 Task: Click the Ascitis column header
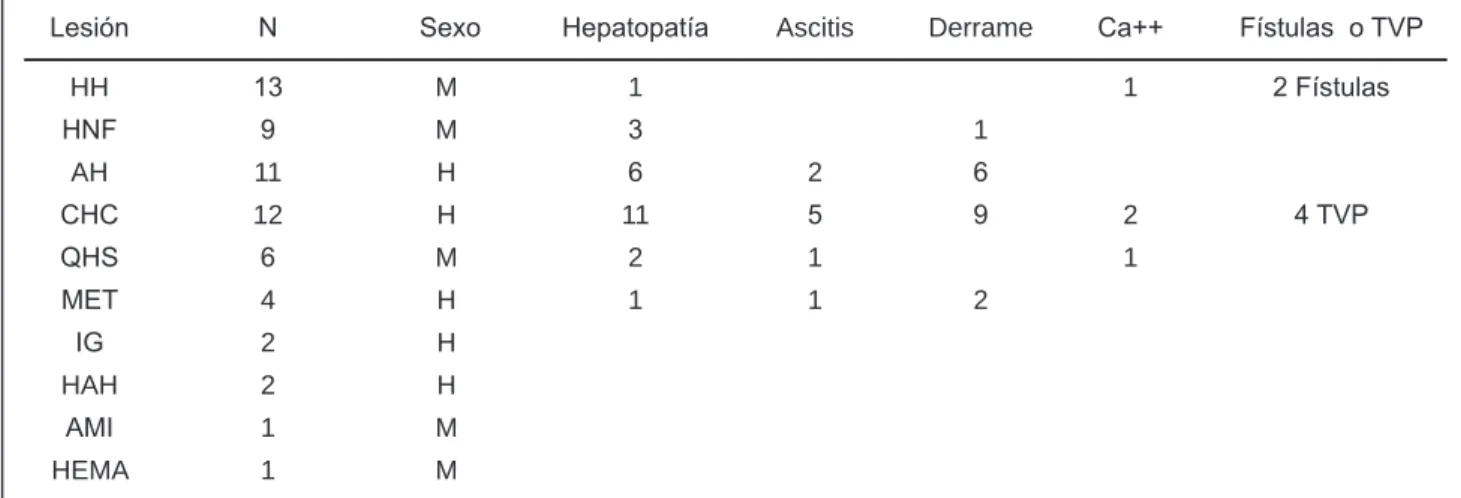click(815, 29)
